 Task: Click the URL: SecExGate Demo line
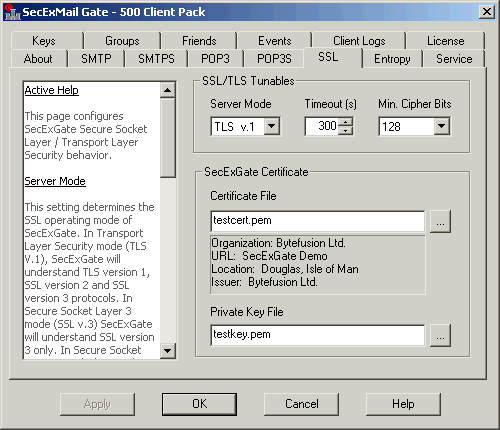pos(269,256)
